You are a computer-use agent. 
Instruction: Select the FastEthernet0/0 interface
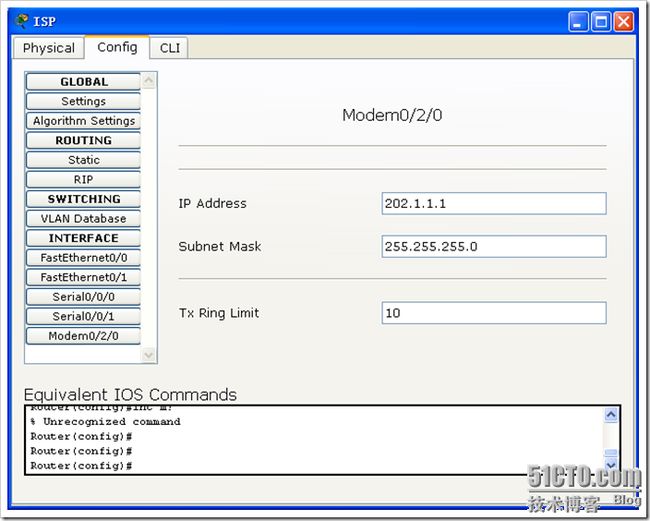click(x=83, y=257)
